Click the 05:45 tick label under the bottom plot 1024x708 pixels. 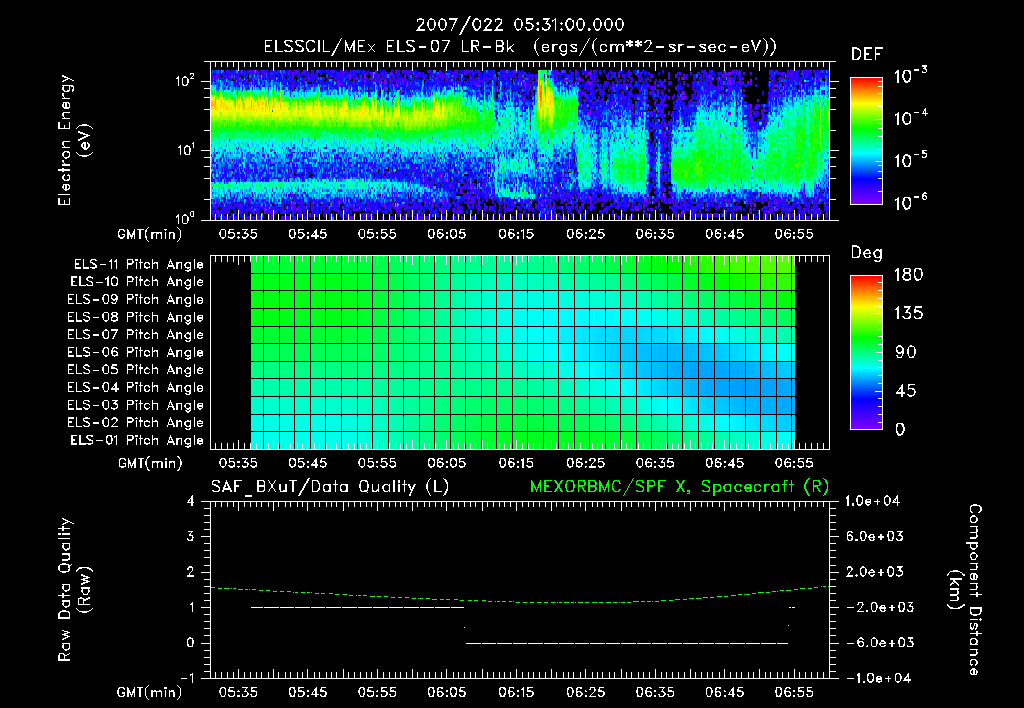point(307,692)
